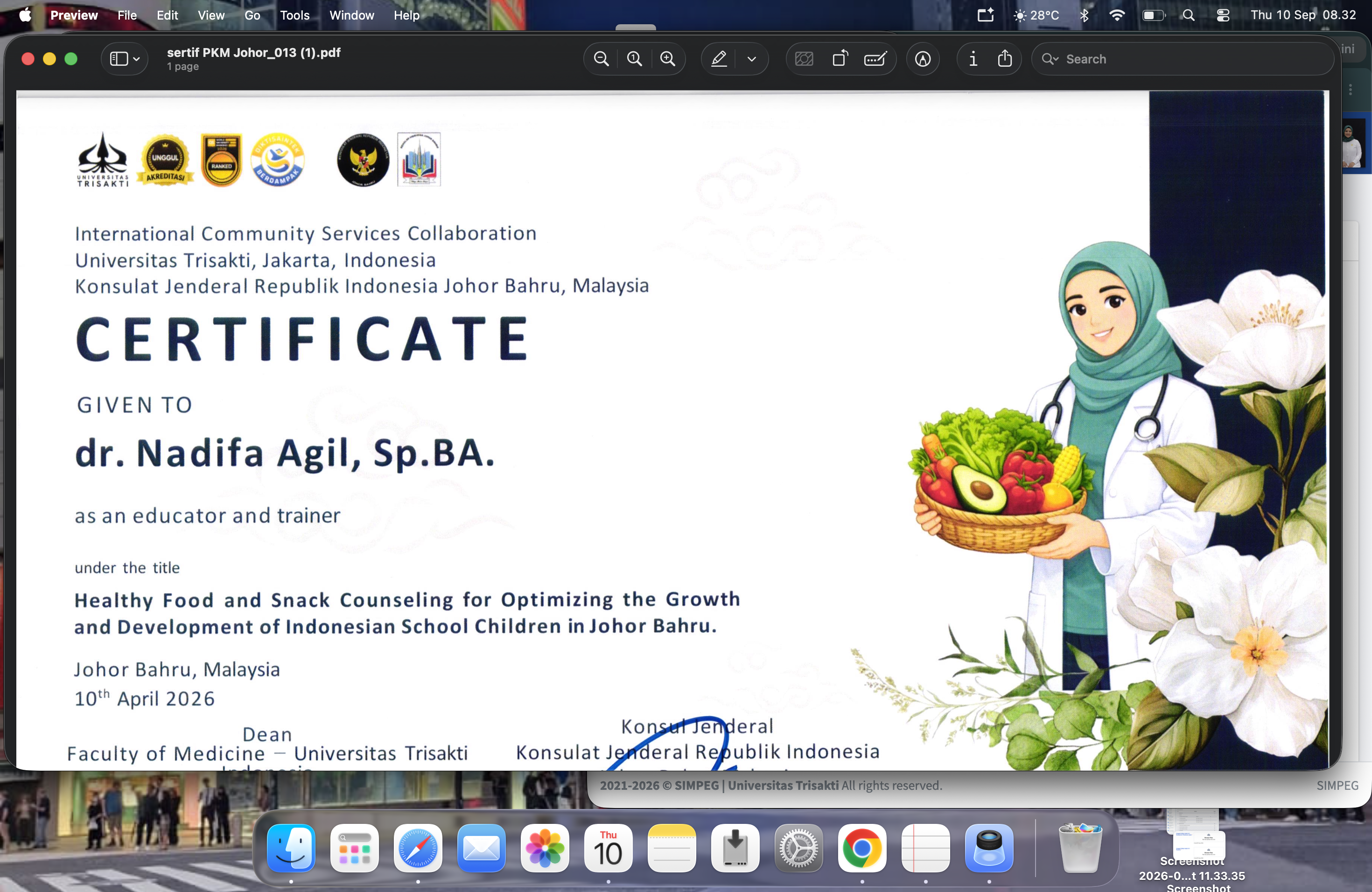The image size is (1372, 892).
Task: Open Control Center in menu bar
Action: coord(1222,15)
